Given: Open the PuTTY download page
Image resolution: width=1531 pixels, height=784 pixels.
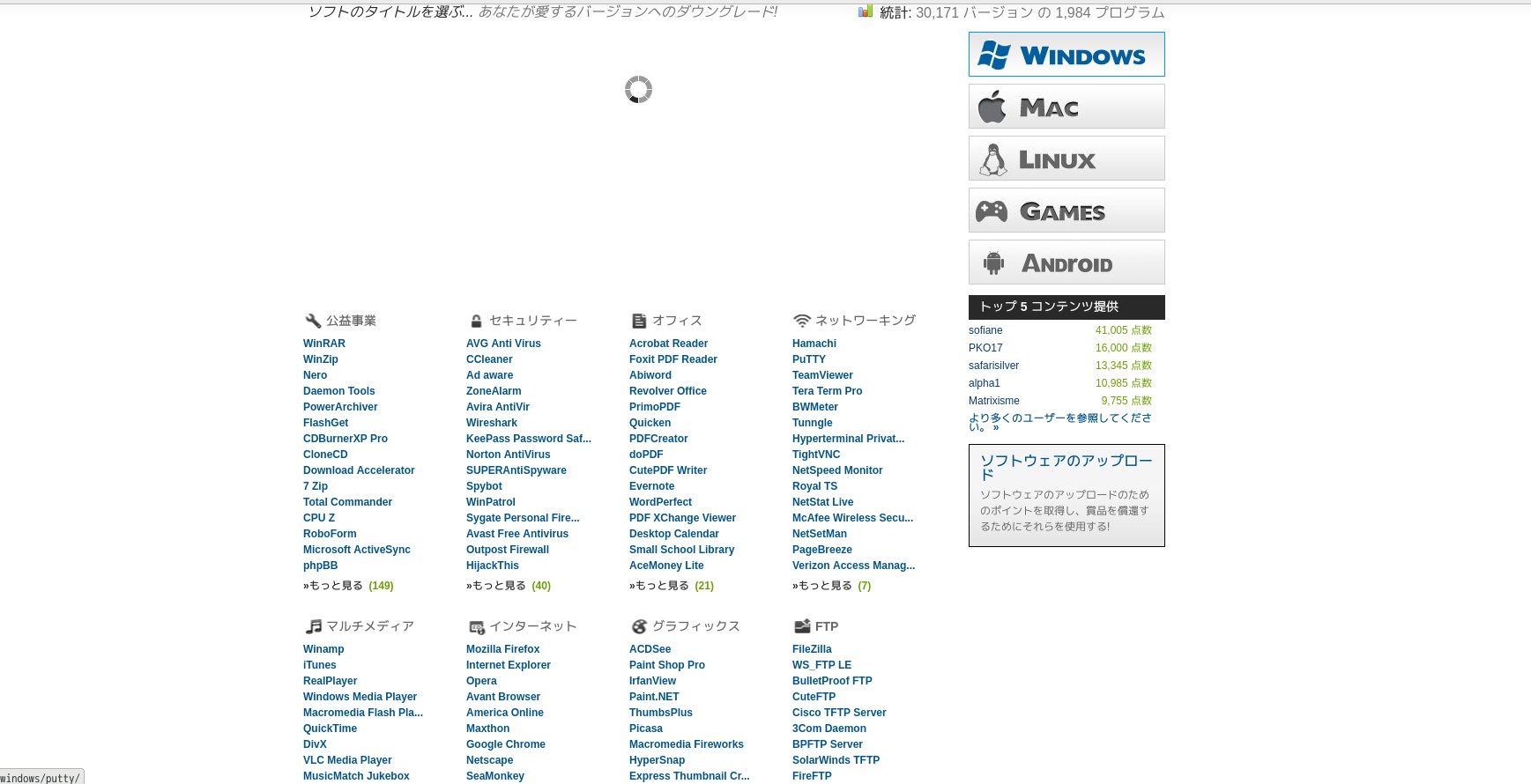Looking at the screenshot, I should (808, 359).
